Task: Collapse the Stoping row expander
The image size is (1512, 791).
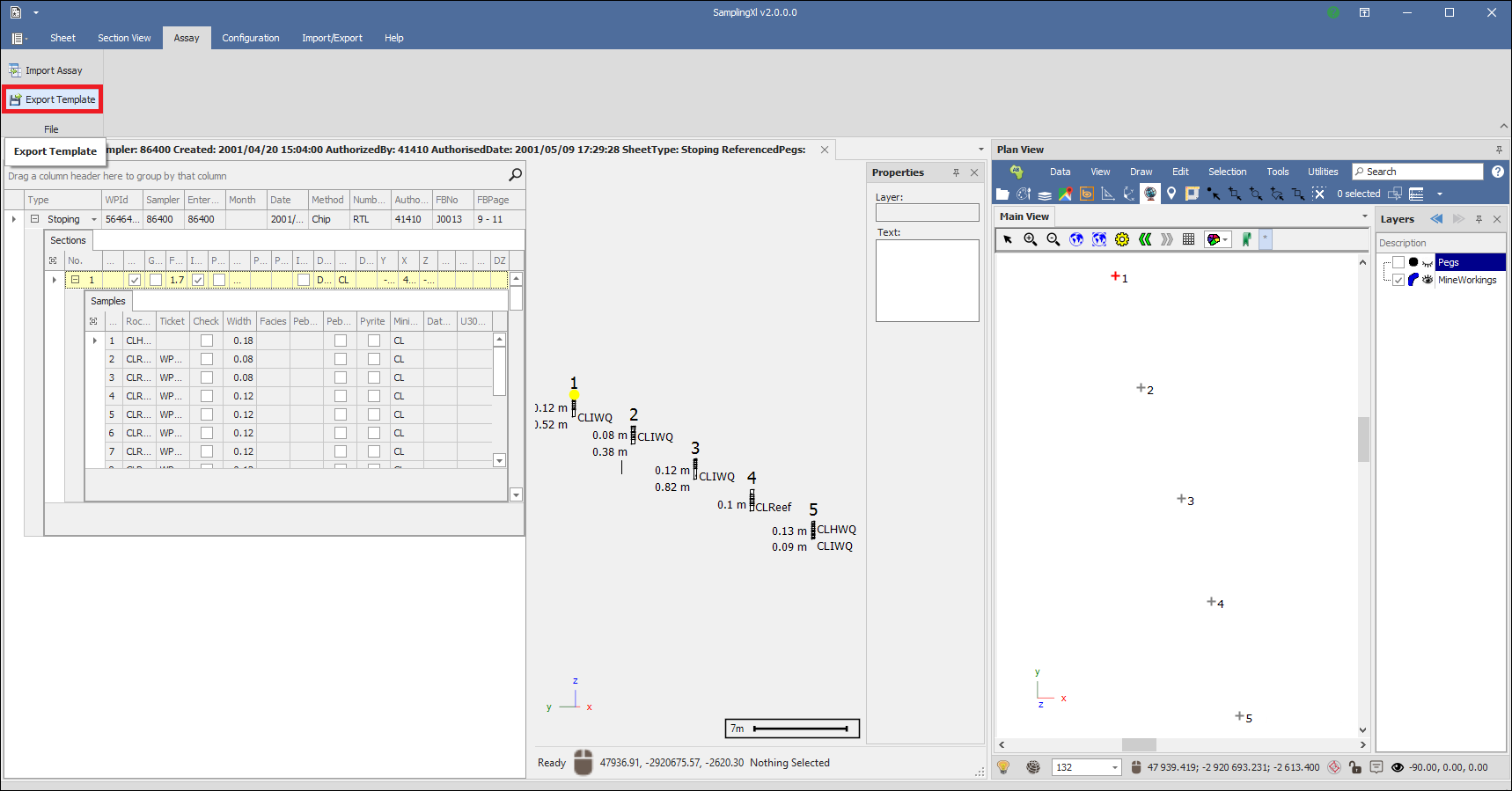Action: 35,219
